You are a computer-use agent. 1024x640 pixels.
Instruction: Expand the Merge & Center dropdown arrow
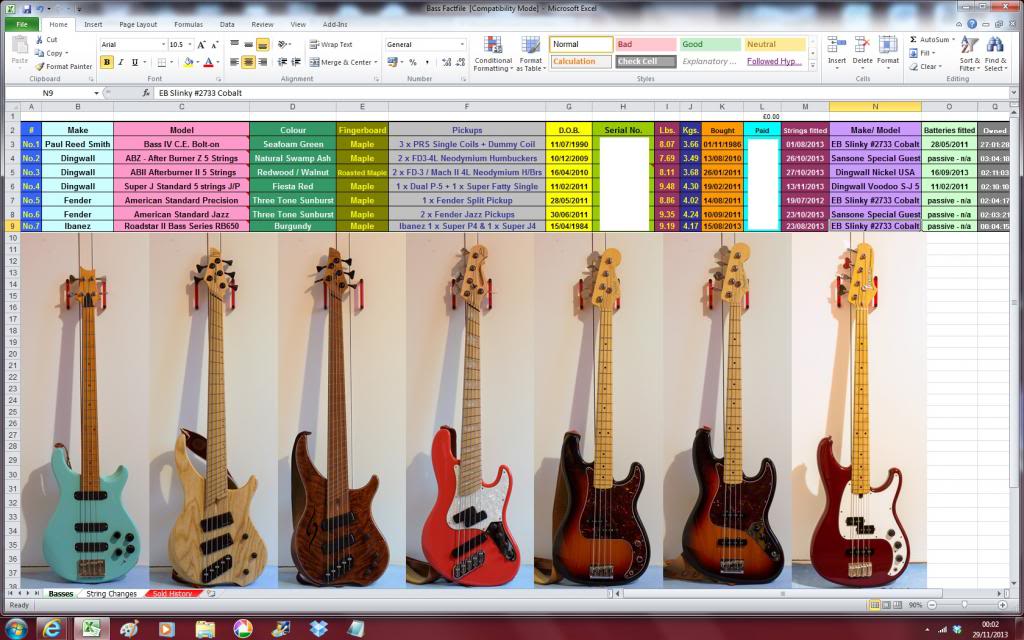pos(376,62)
